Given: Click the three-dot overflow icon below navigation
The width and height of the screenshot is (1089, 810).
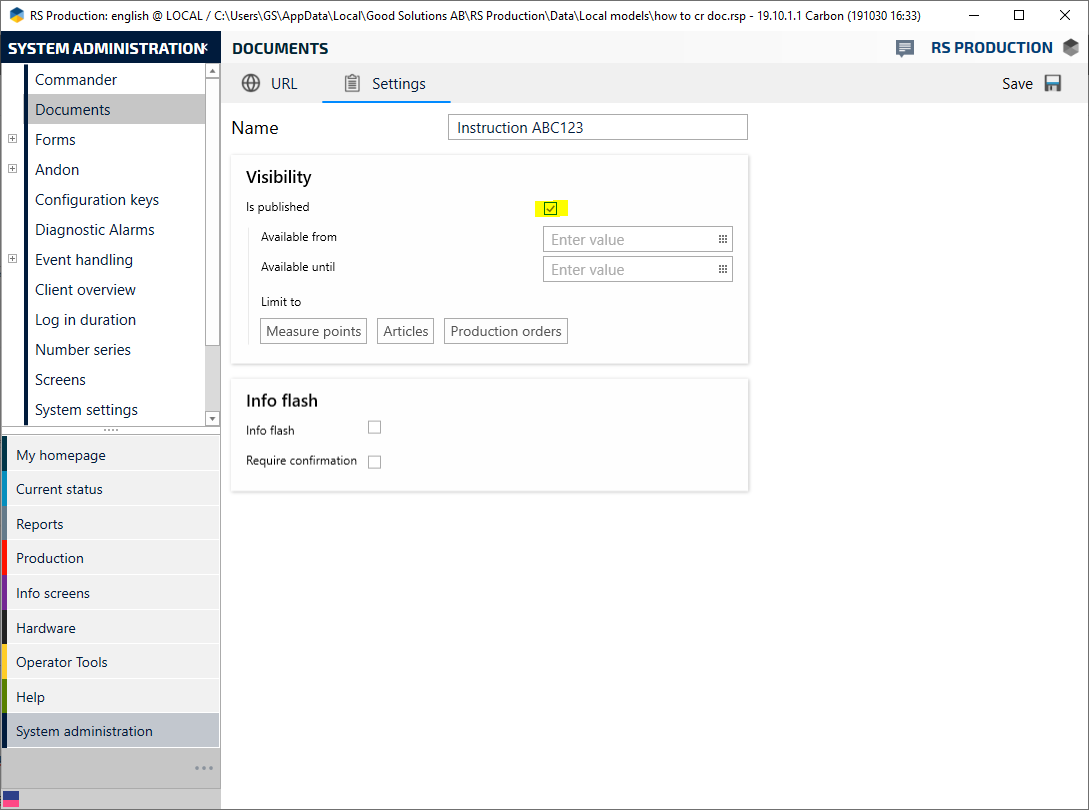Looking at the screenshot, I should point(204,768).
